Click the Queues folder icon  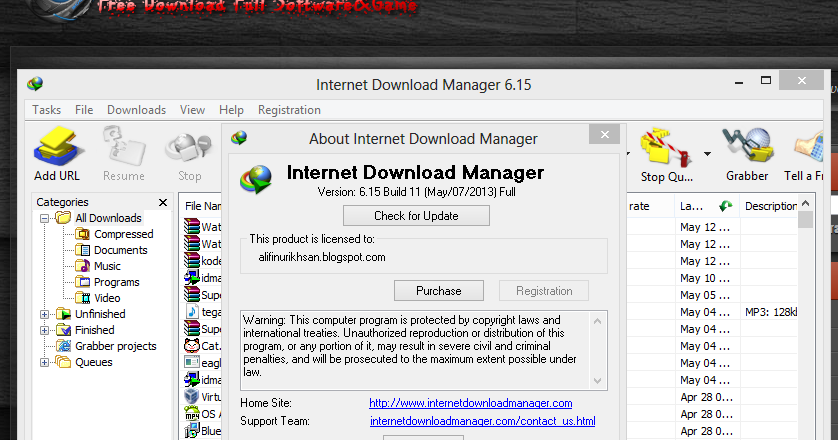pyautogui.click(x=64, y=362)
